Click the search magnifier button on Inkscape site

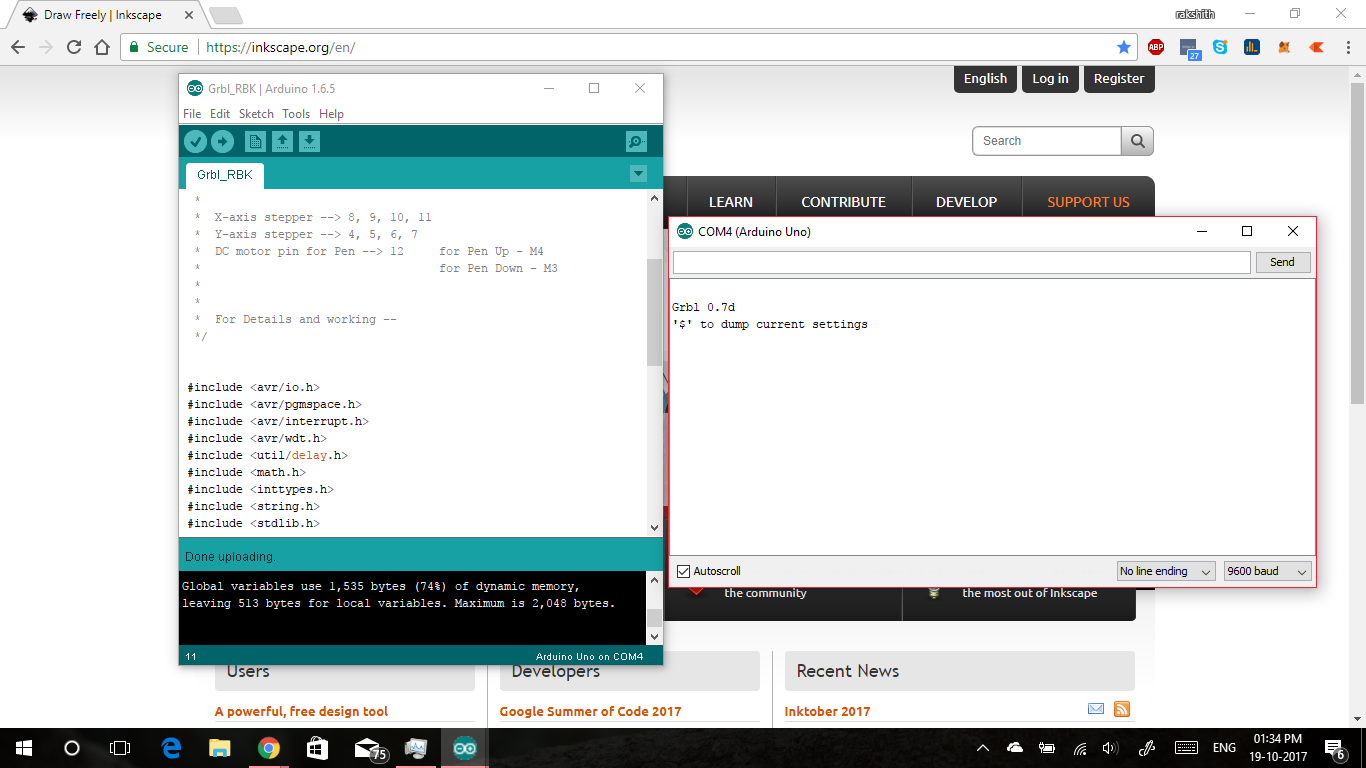pos(1138,141)
